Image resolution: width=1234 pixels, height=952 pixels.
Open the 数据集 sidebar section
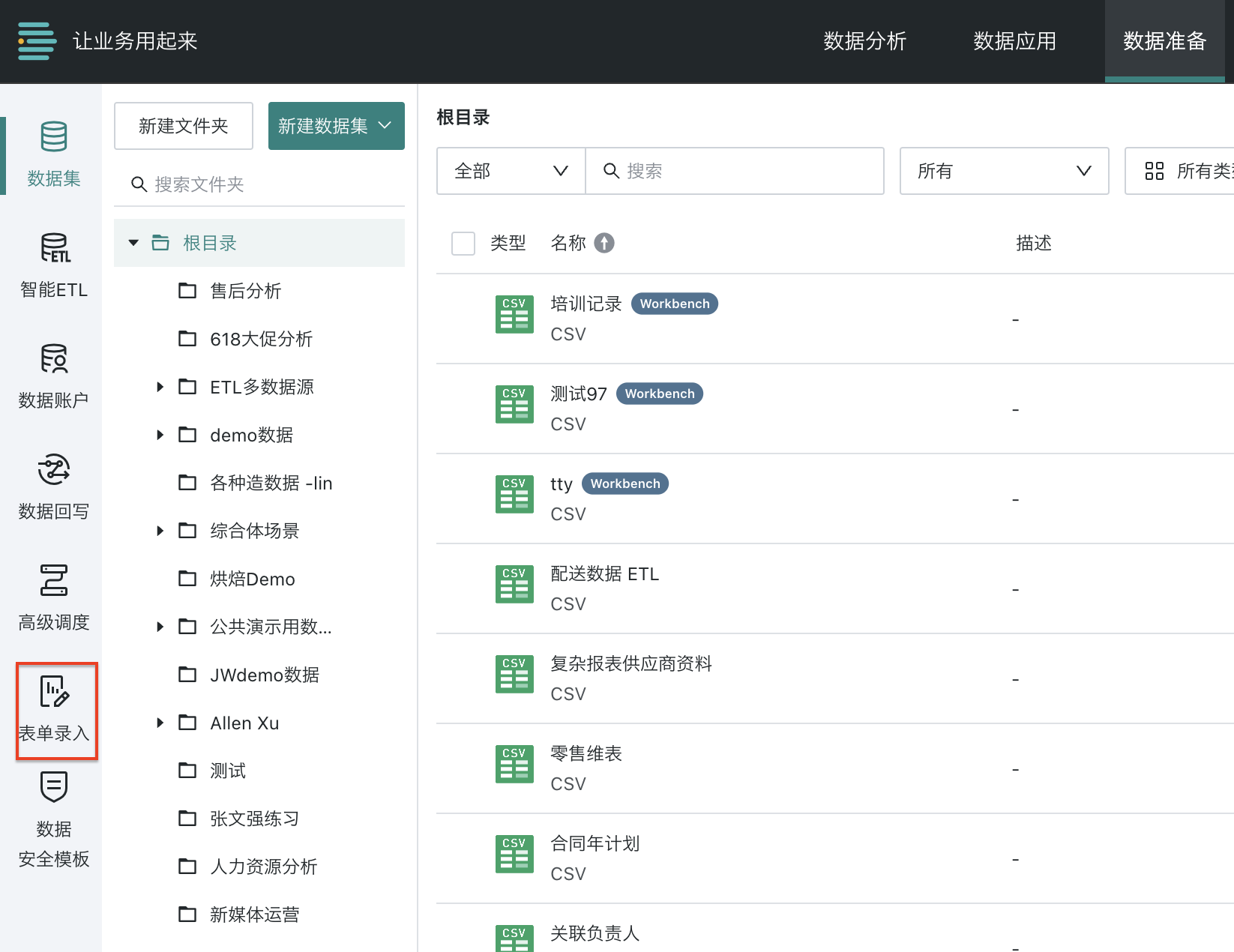click(x=54, y=154)
